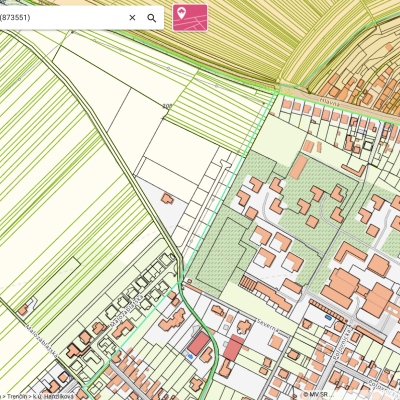Click the small orange building in the striped field
The width and height of the screenshot is (400, 400).
(23, 310)
